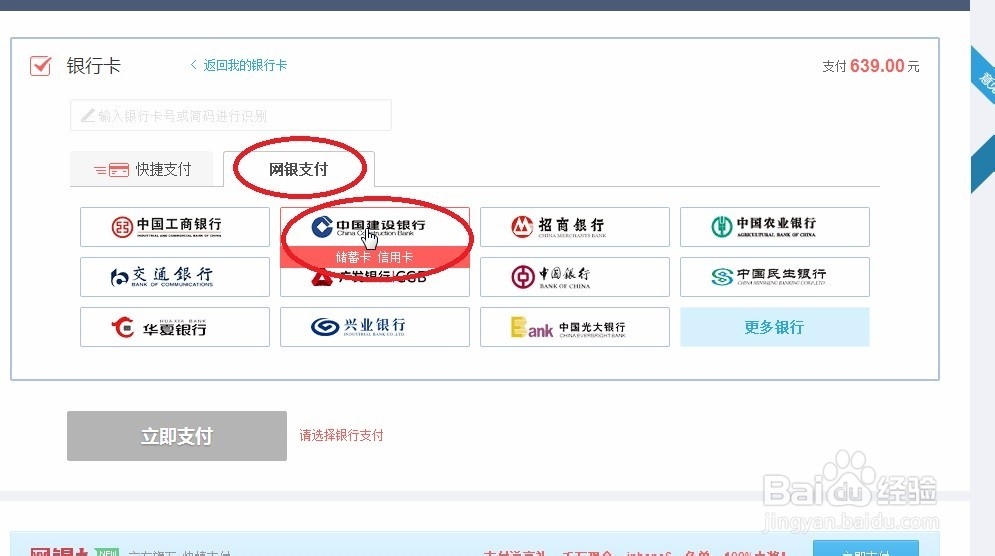Click the pencil icon in card input
Screen dimensions: 995x556
(x=88, y=116)
